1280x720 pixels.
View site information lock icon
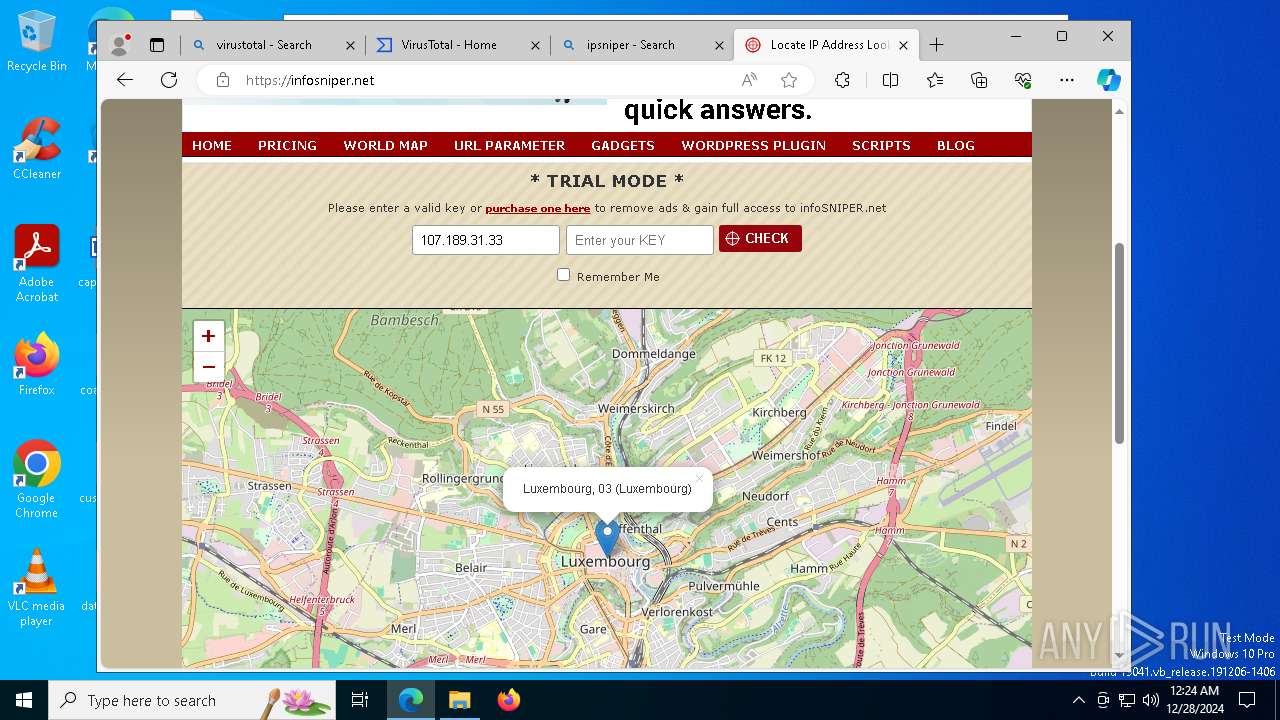(x=223, y=80)
